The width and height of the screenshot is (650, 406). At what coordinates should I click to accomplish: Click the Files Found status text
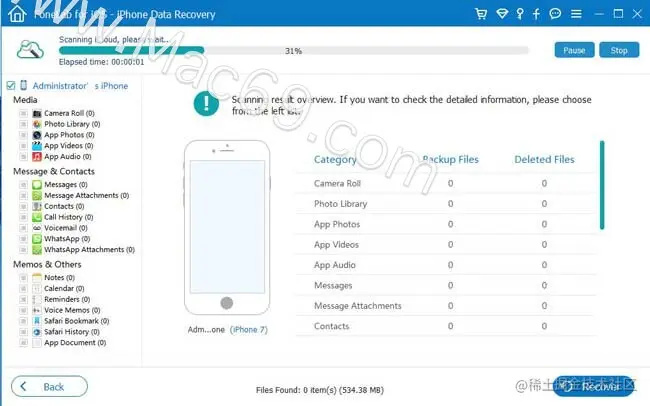coord(320,390)
